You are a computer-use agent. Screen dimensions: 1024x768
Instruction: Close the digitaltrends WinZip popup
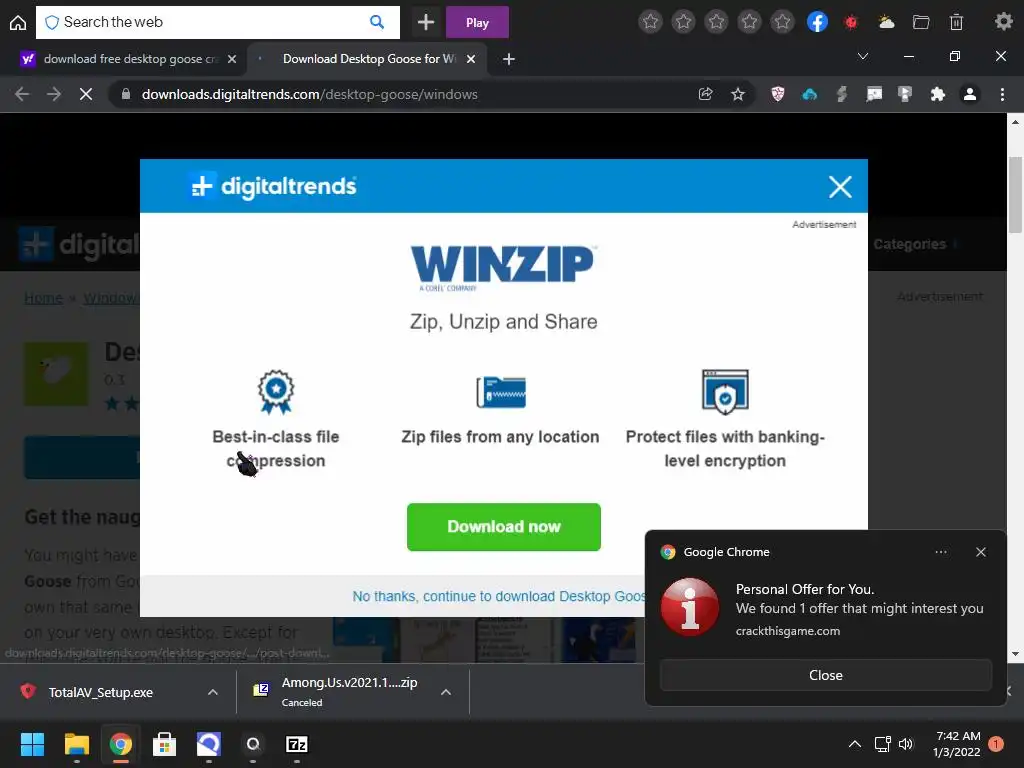tap(840, 187)
